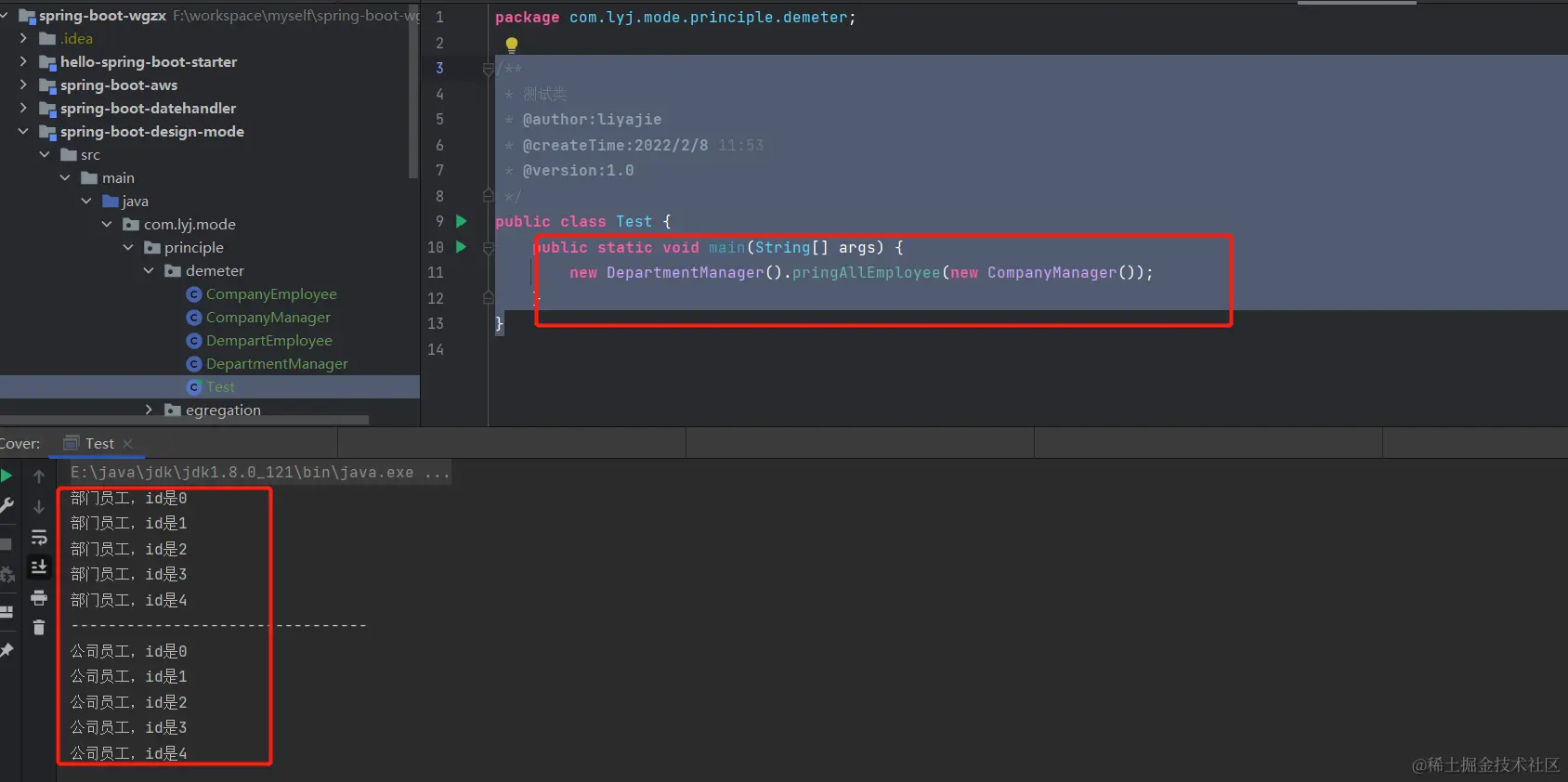Viewport: 1568px width, 782px height.
Task: Collapse the com.lyj.mode package
Action: tap(107, 224)
